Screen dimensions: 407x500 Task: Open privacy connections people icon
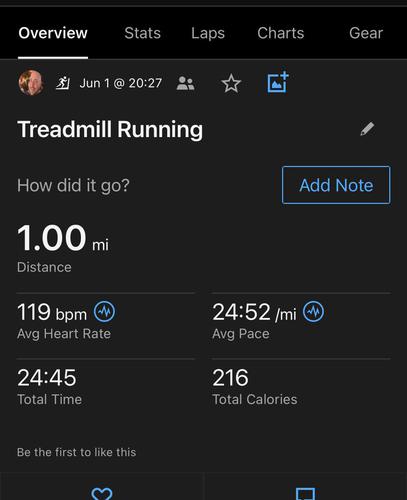click(185, 83)
